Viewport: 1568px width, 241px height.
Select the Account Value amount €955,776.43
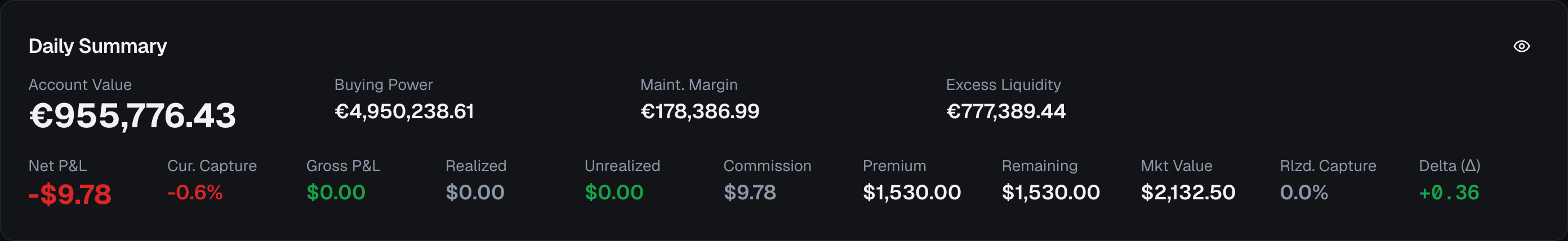[x=132, y=115]
